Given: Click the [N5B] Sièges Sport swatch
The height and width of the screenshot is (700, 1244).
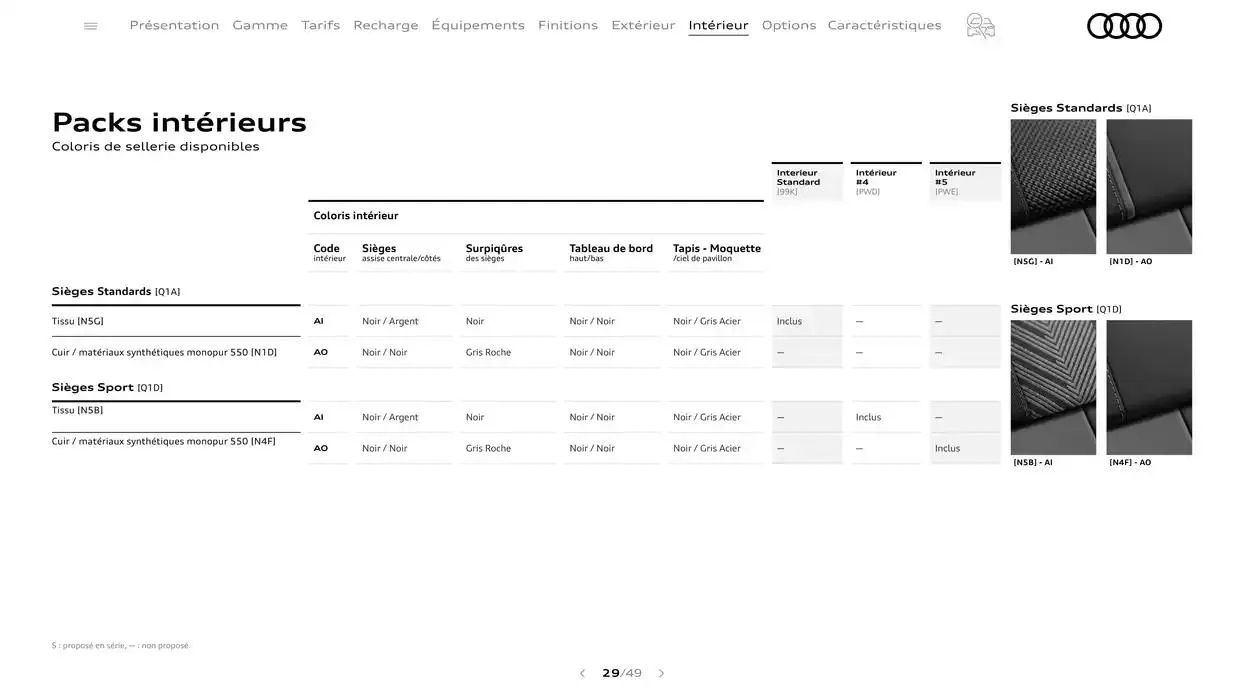Looking at the screenshot, I should click(1053, 387).
